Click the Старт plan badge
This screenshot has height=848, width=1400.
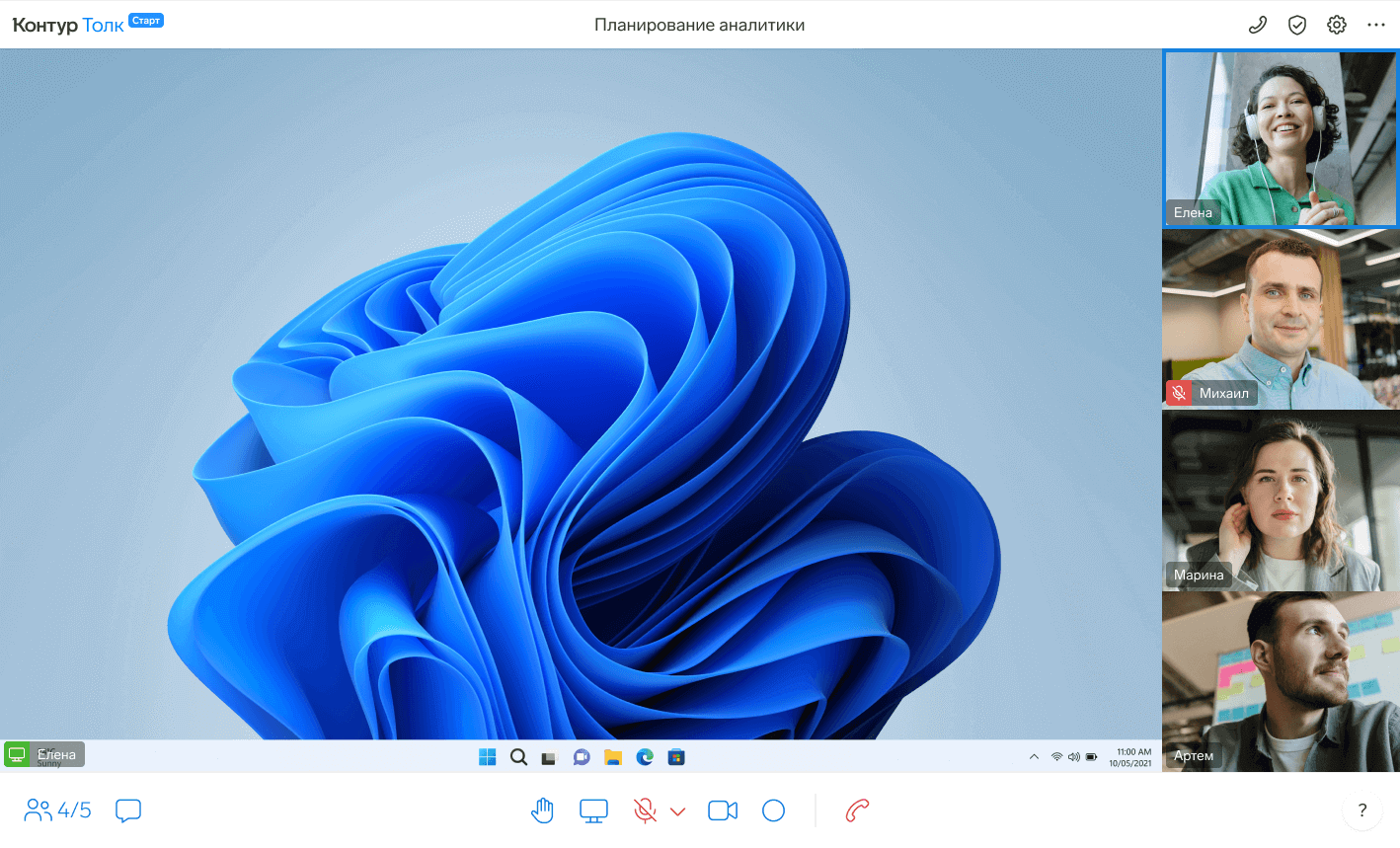click(146, 20)
